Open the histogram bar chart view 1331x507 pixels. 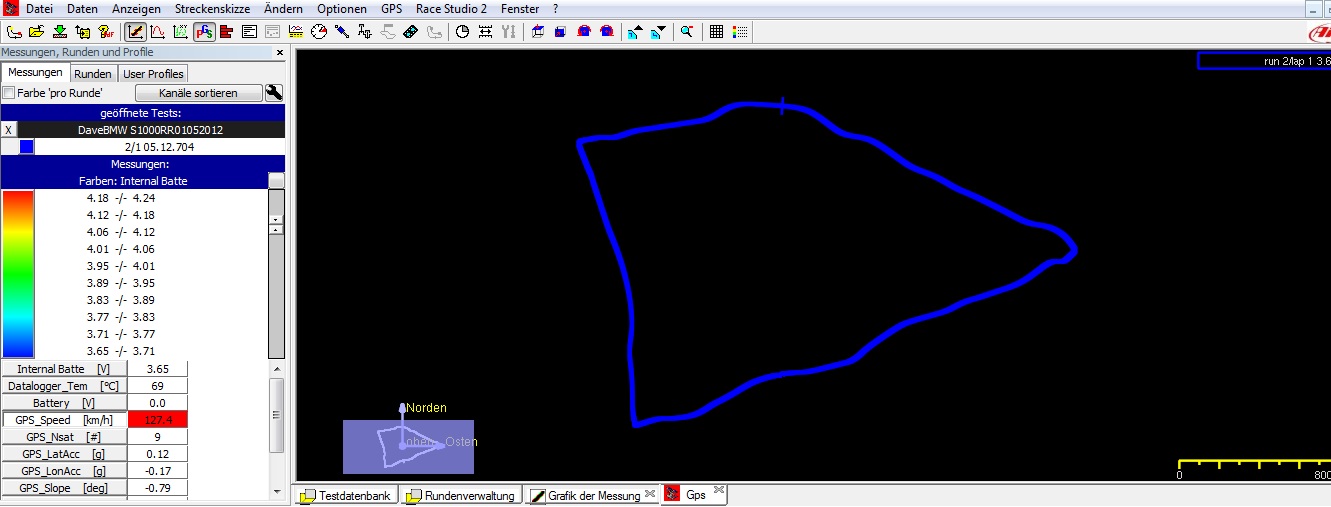pos(226,31)
